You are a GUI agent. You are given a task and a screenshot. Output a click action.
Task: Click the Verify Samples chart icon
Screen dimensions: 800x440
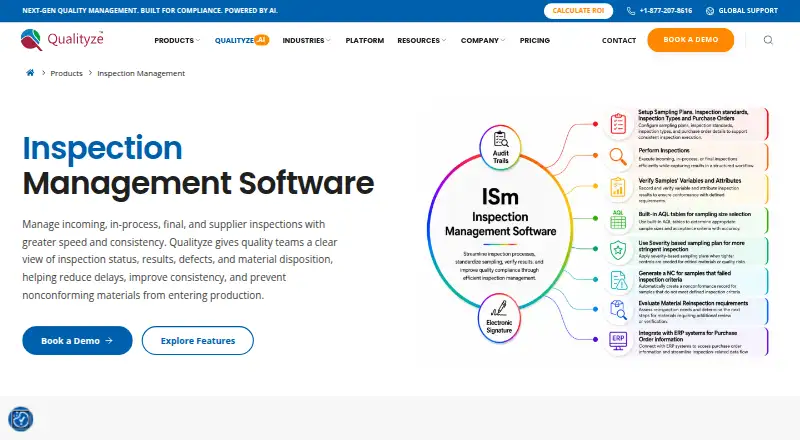(x=618, y=187)
